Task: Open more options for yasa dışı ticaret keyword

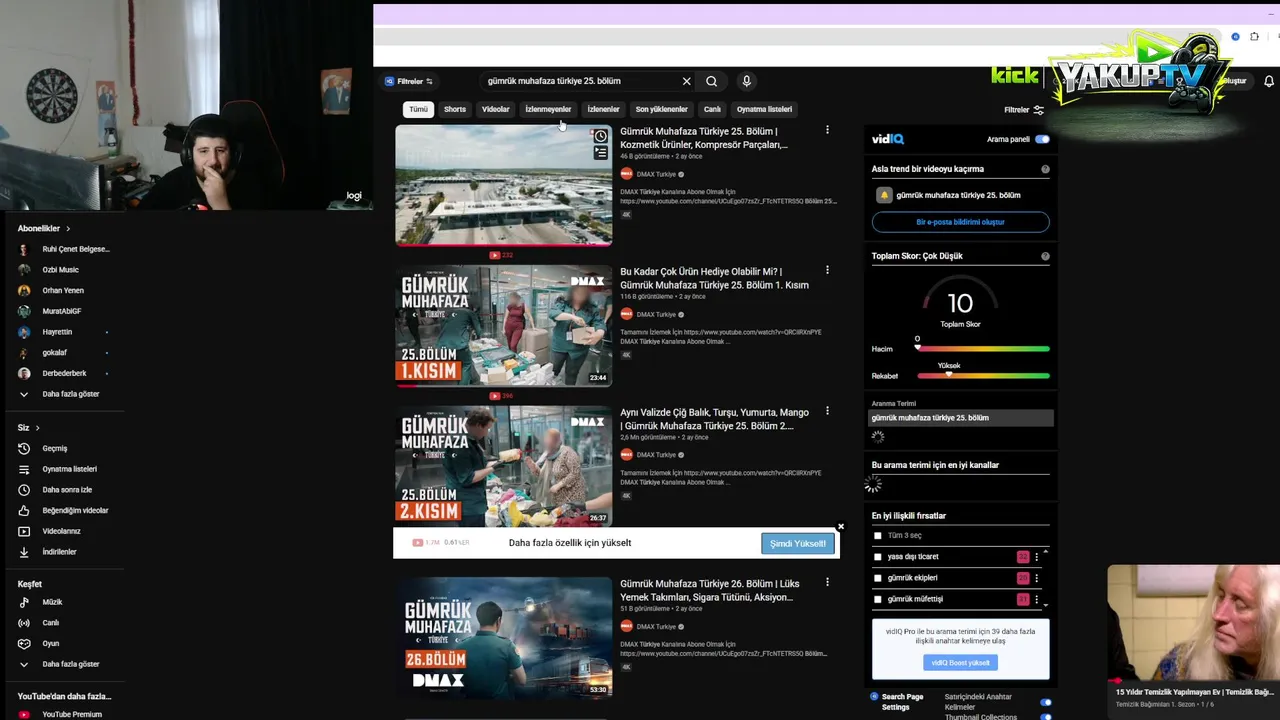Action: [x=1037, y=557]
